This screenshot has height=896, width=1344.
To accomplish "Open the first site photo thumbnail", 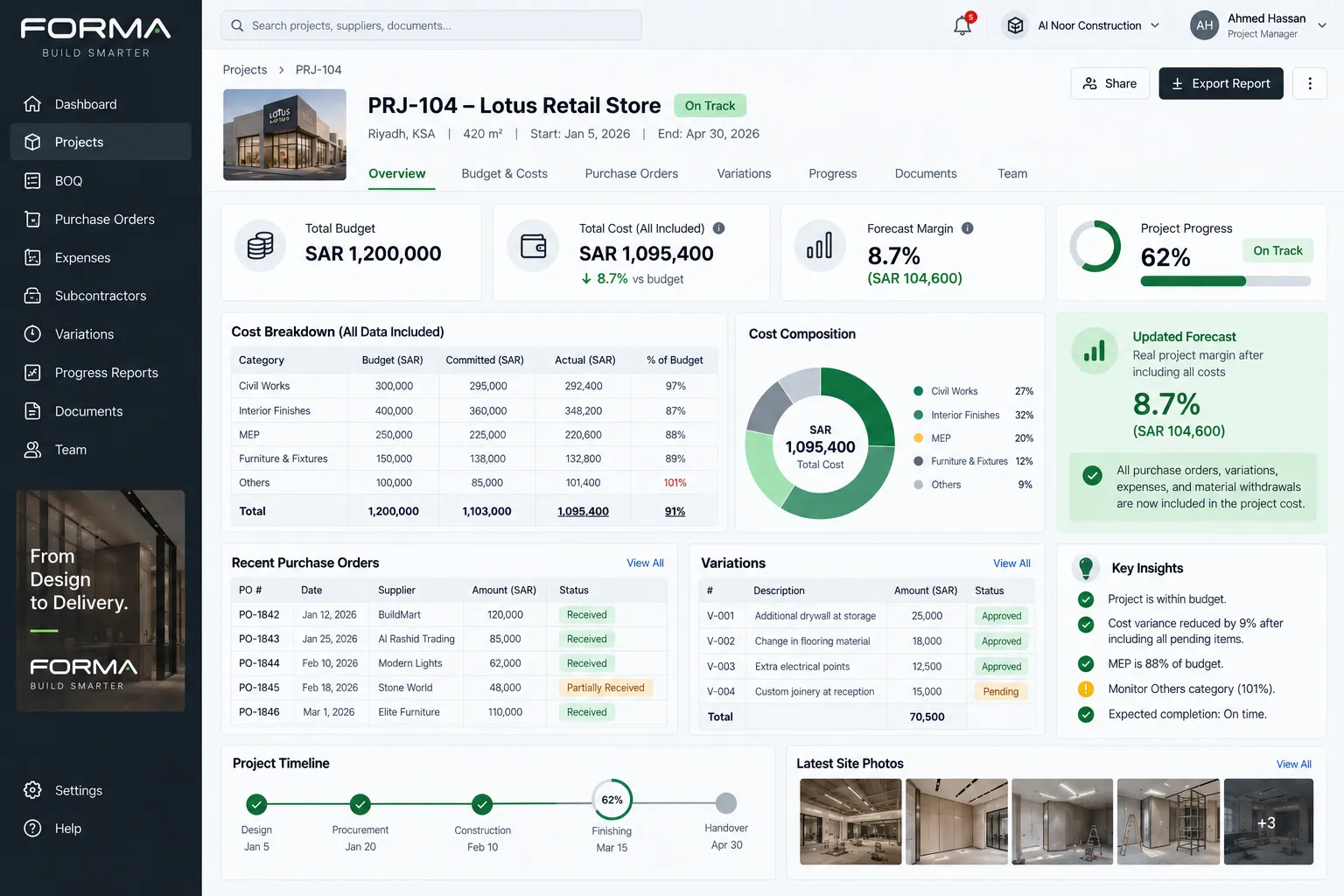I will (850, 822).
